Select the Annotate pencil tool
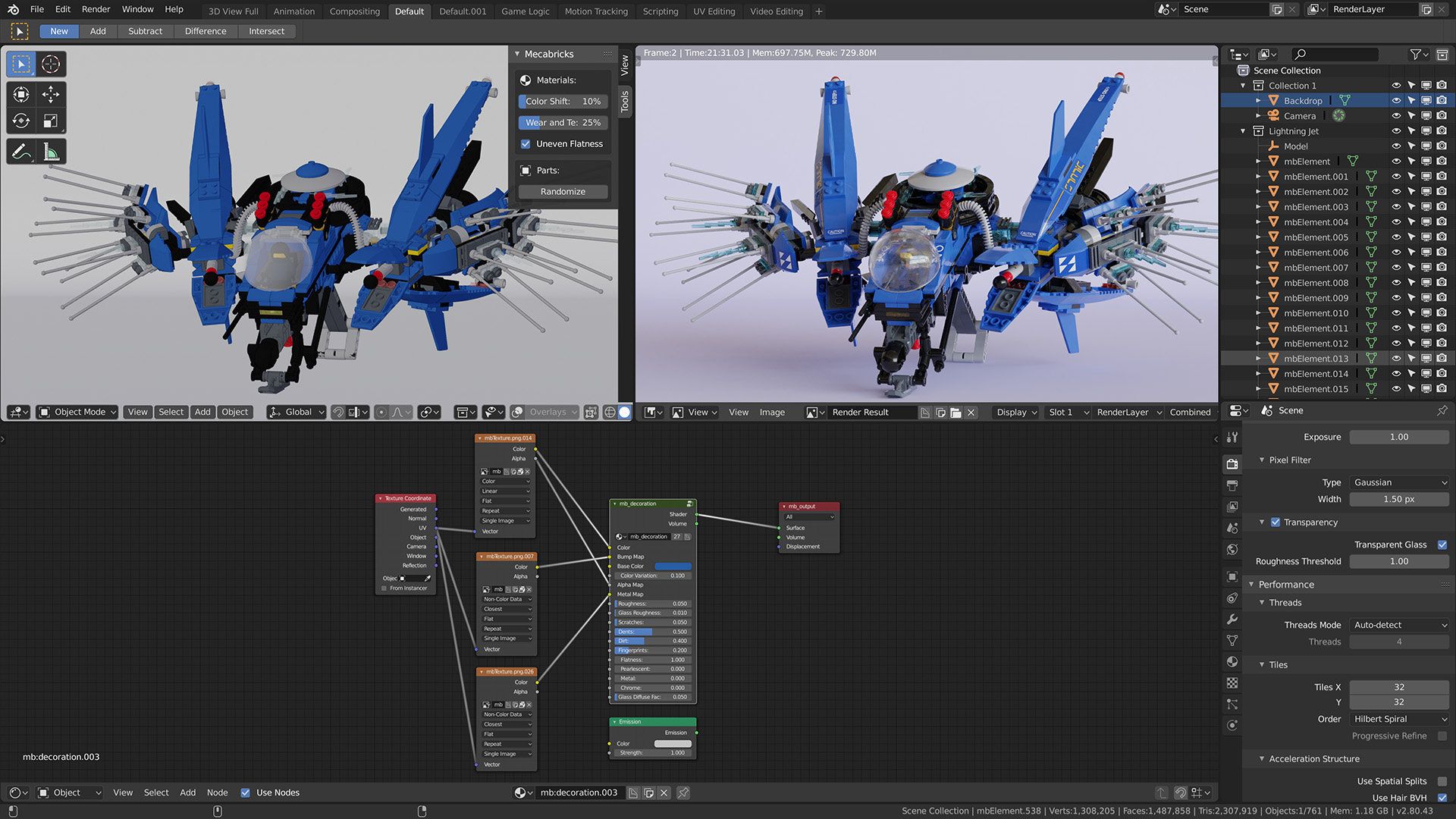The height and width of the screenshot is (819, 1456). [x=21, y=152]
